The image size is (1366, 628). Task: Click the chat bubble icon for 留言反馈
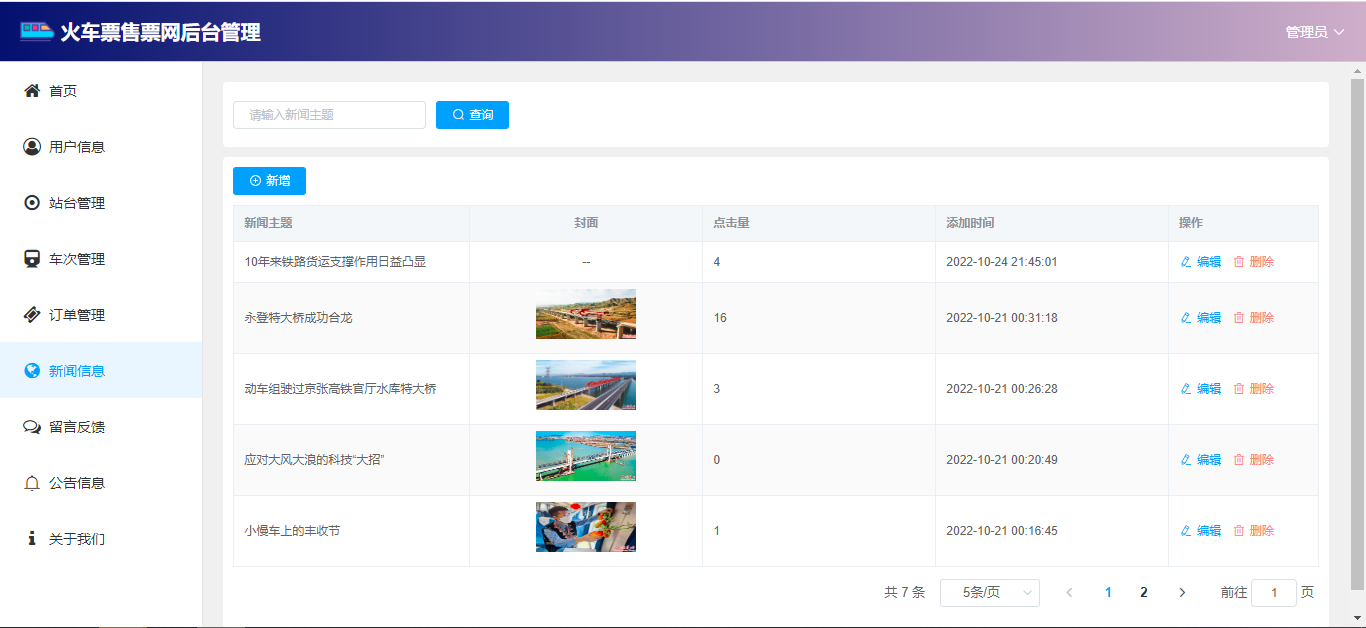click(x=32, y=427)
